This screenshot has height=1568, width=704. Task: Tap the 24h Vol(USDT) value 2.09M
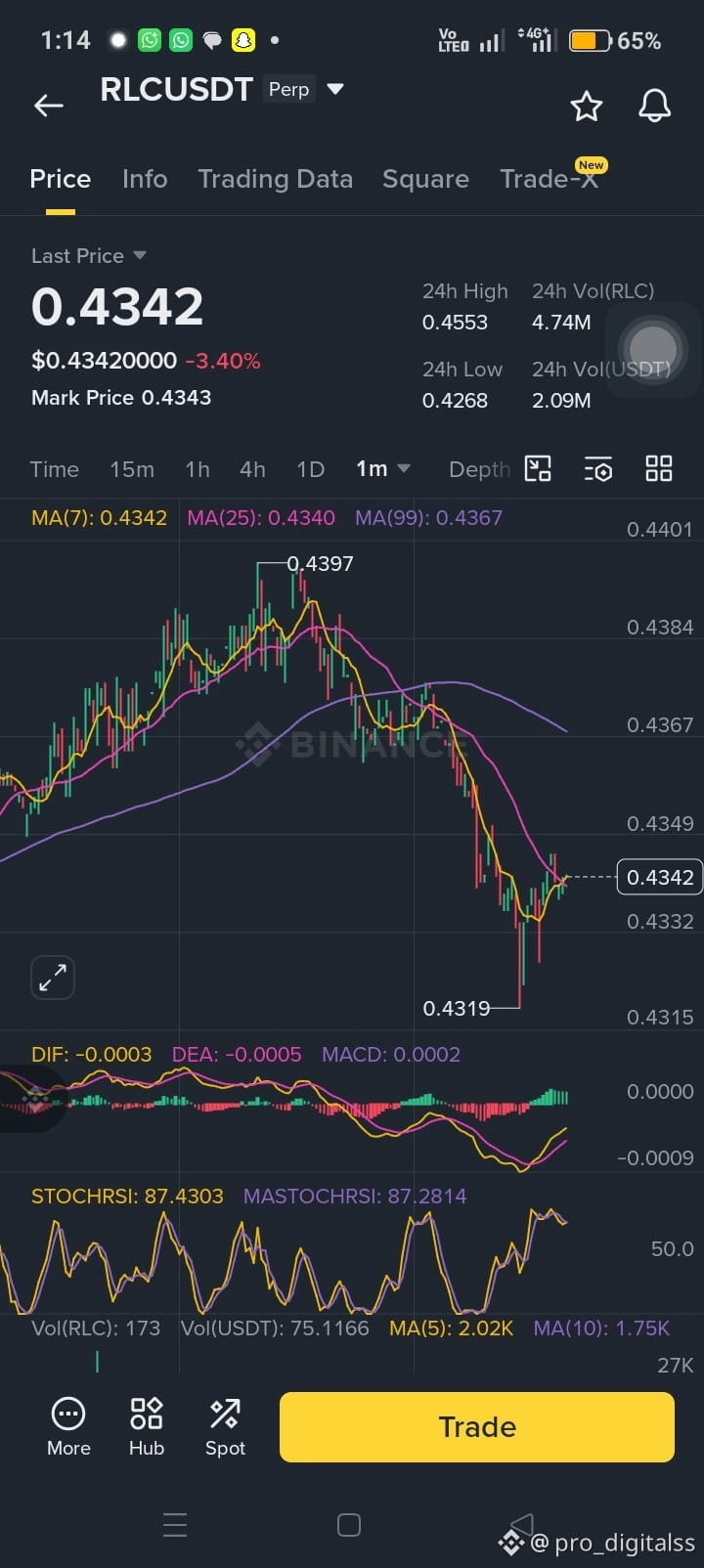(x=561, y=401)
